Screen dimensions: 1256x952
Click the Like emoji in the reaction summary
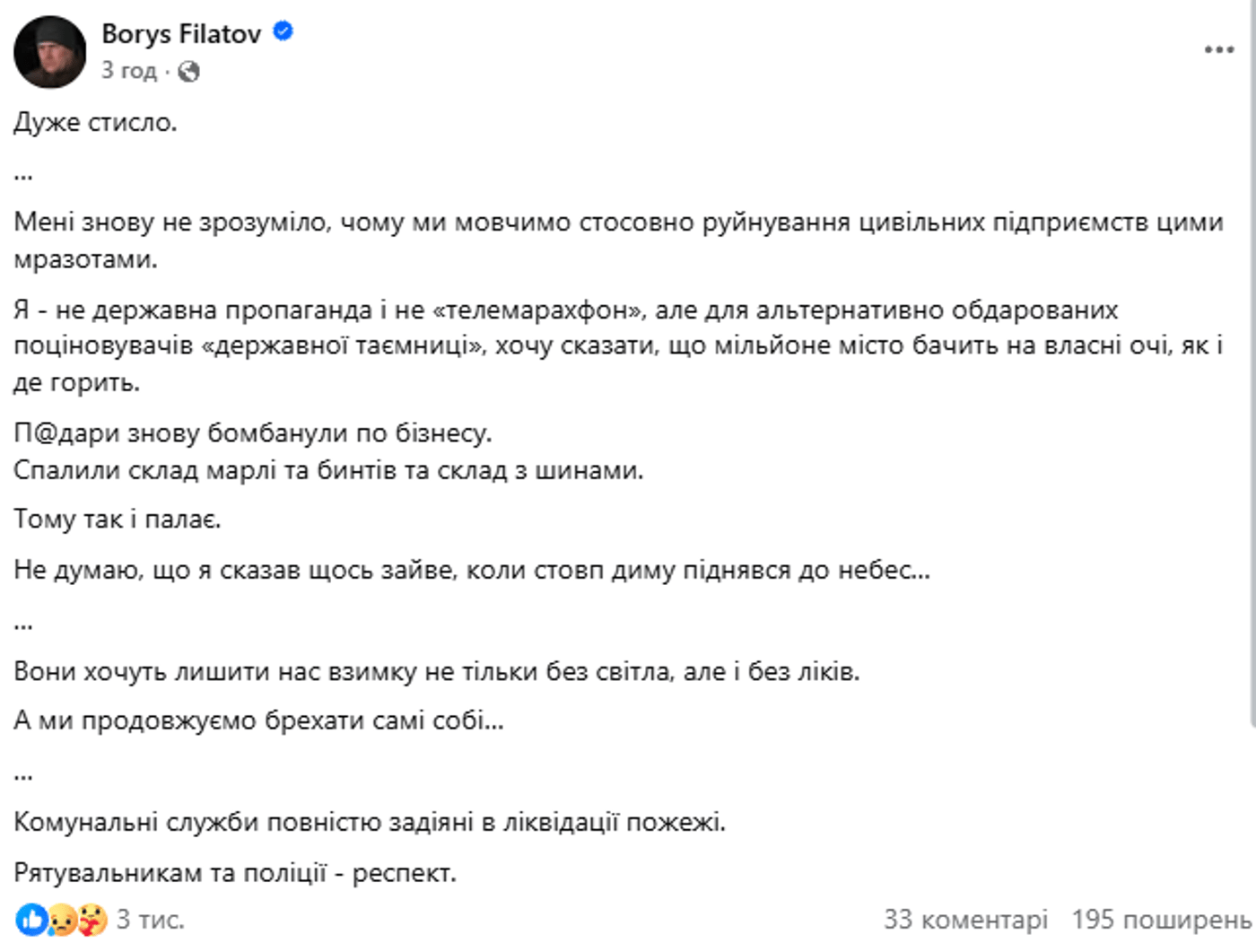click(32, 920)
